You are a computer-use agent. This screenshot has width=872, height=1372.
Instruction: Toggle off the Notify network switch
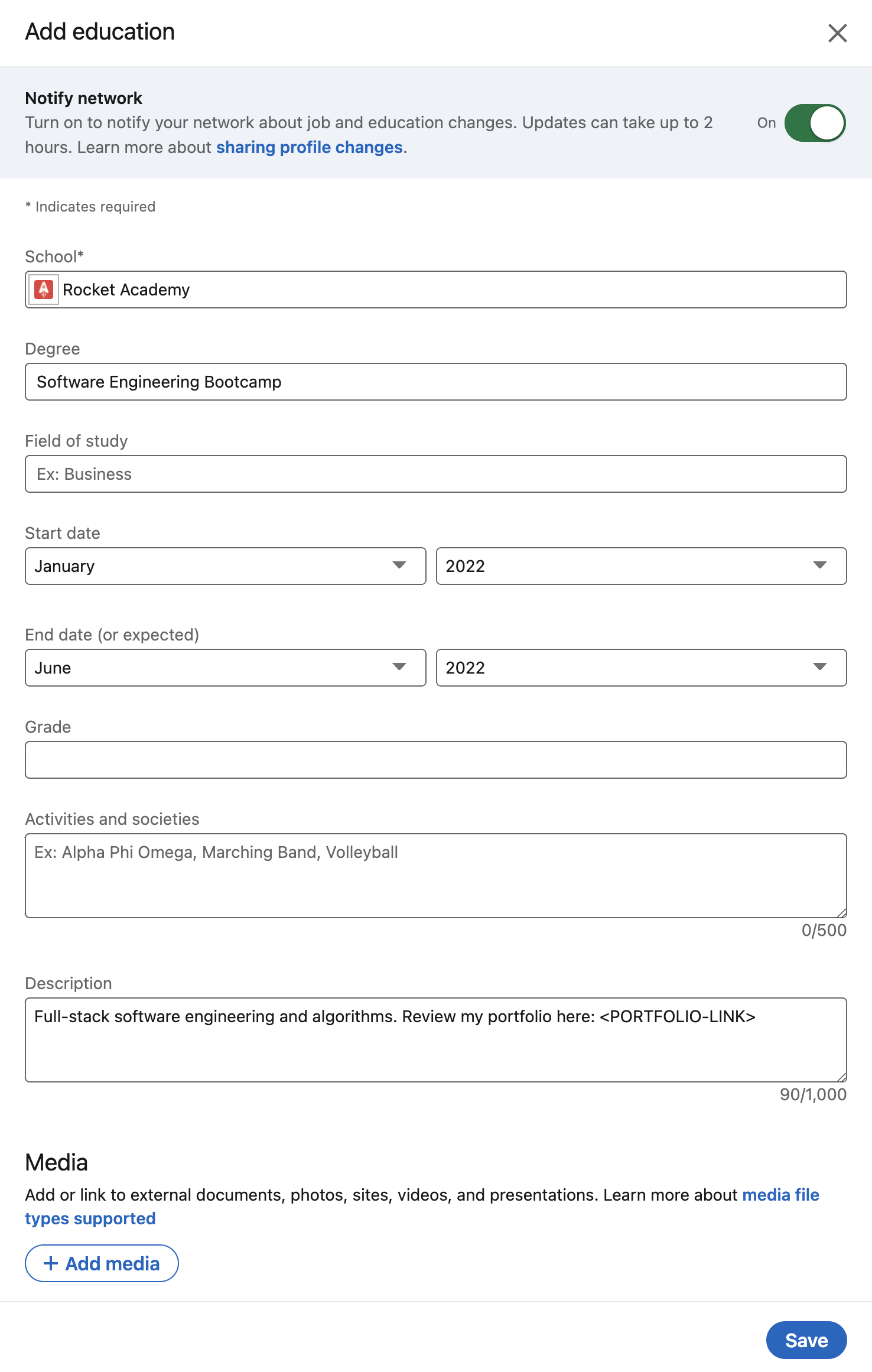pos(815,123)
